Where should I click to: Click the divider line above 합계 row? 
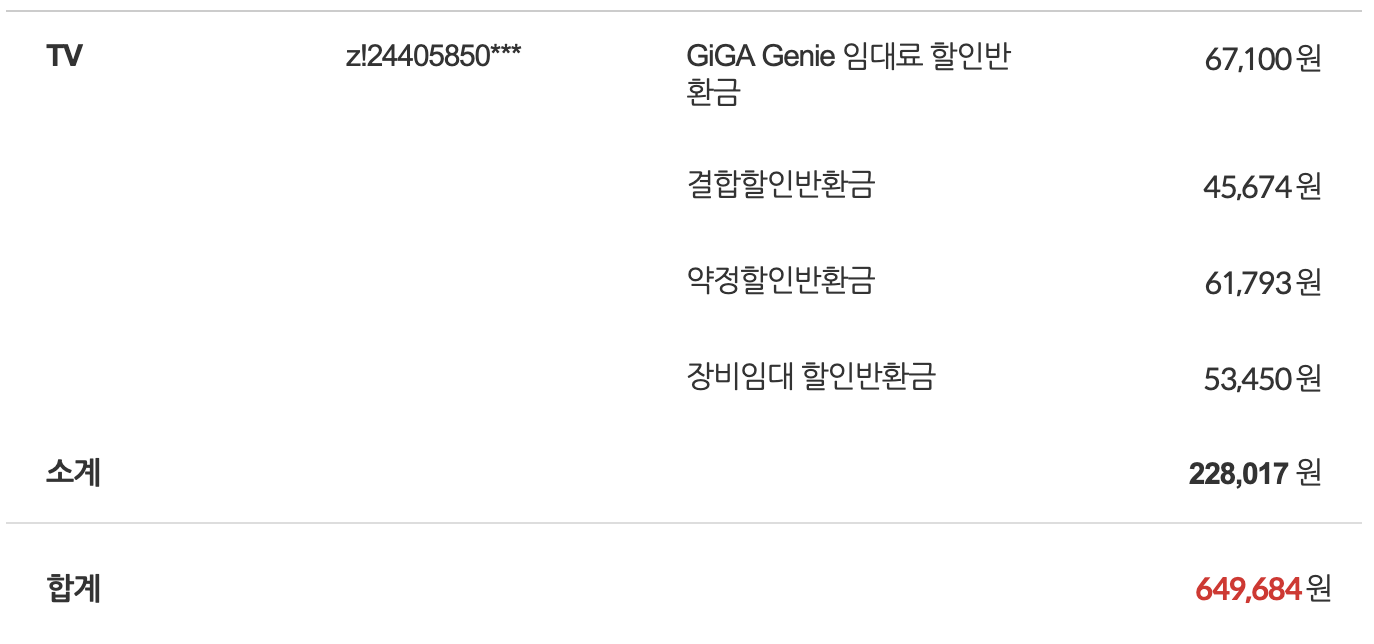(x=684, y=523)
